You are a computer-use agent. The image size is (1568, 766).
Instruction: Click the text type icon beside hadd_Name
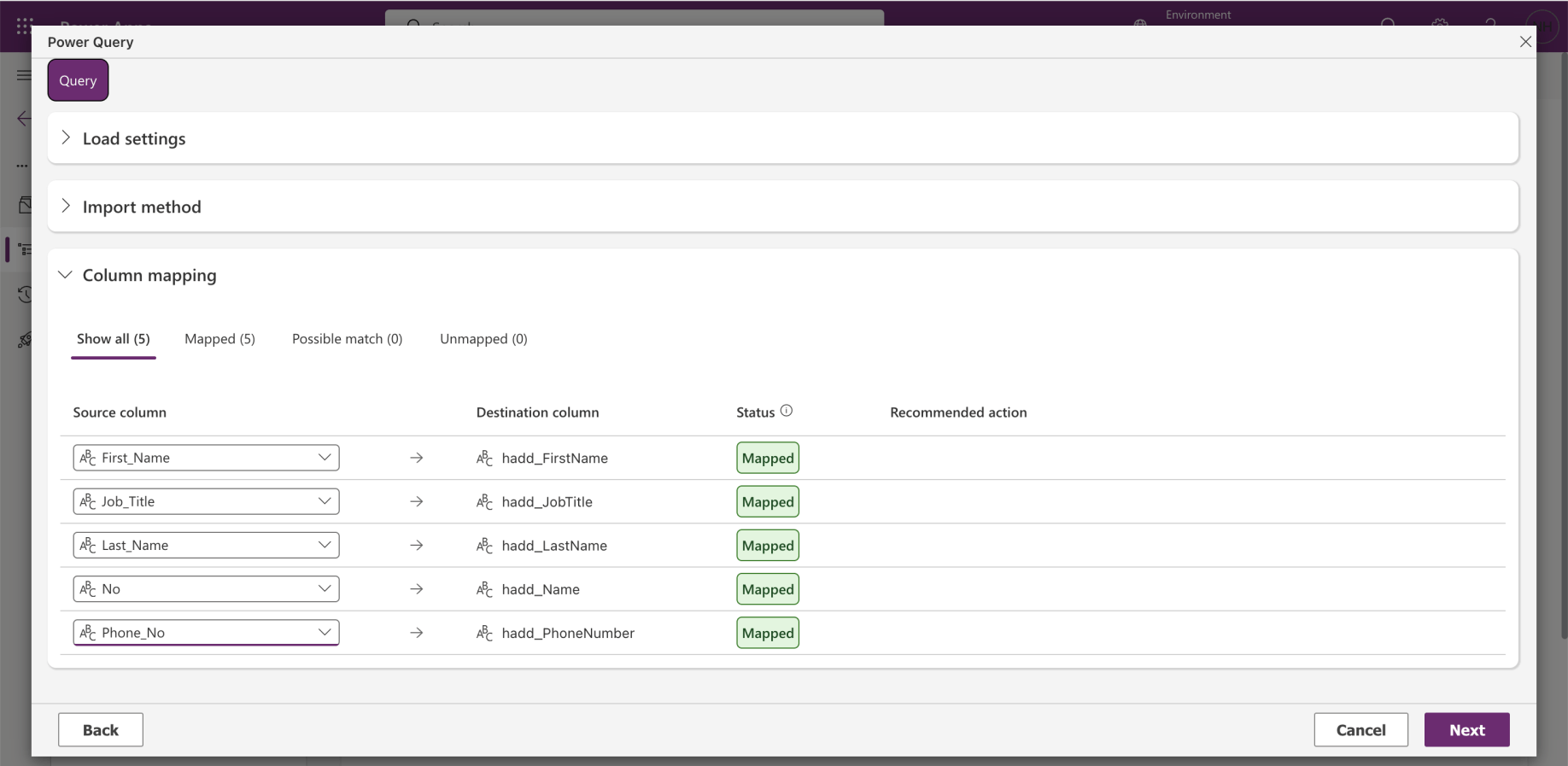(484, 589)
